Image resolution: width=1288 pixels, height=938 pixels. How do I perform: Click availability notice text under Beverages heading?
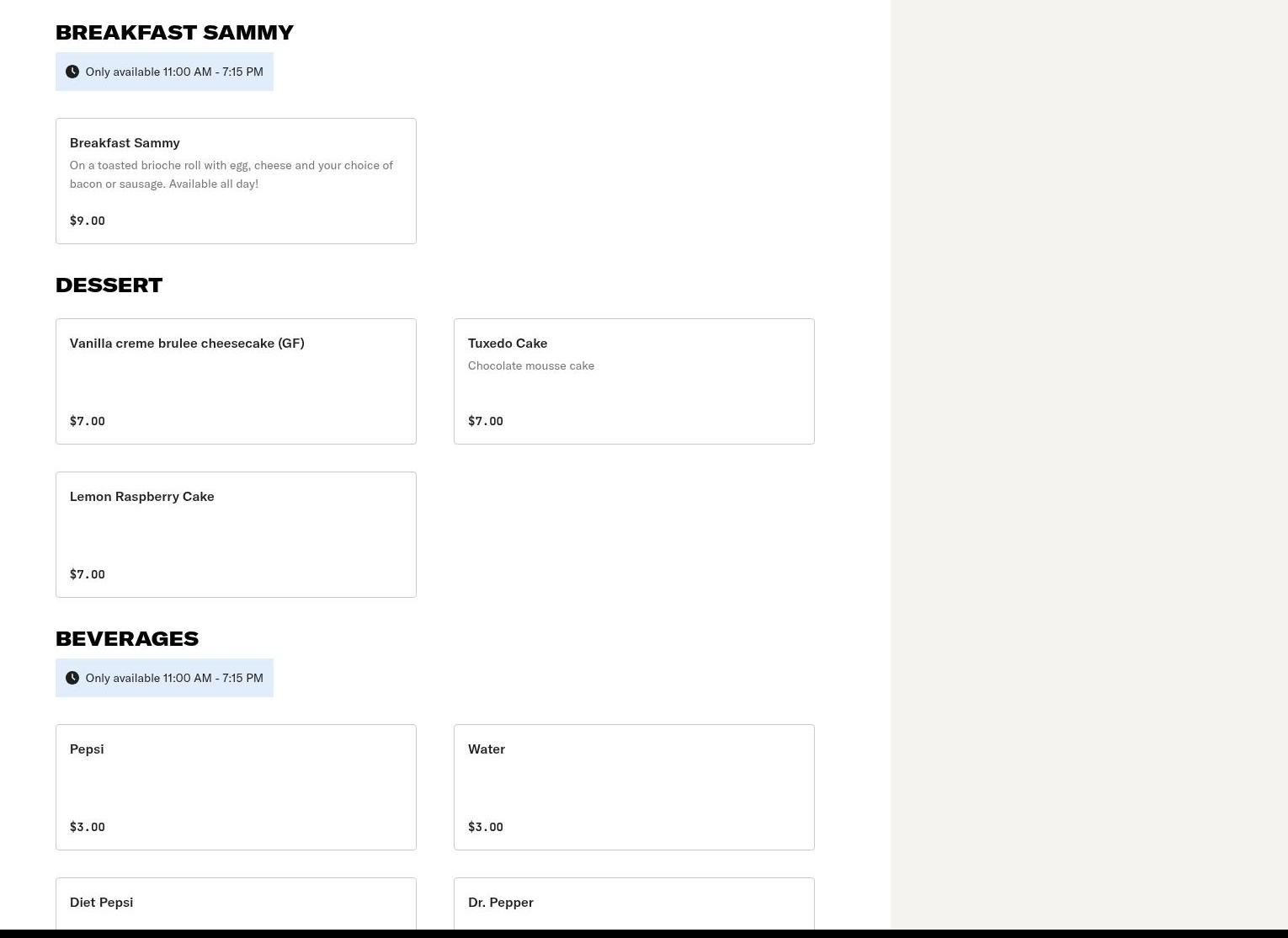pyautogui.click(x=174, y=678)
